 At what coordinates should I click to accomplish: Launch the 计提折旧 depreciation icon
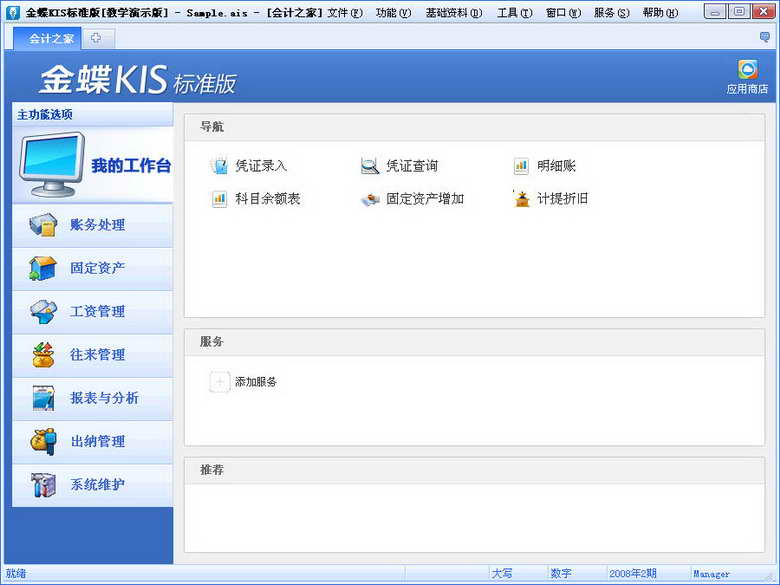pos(521,199)
